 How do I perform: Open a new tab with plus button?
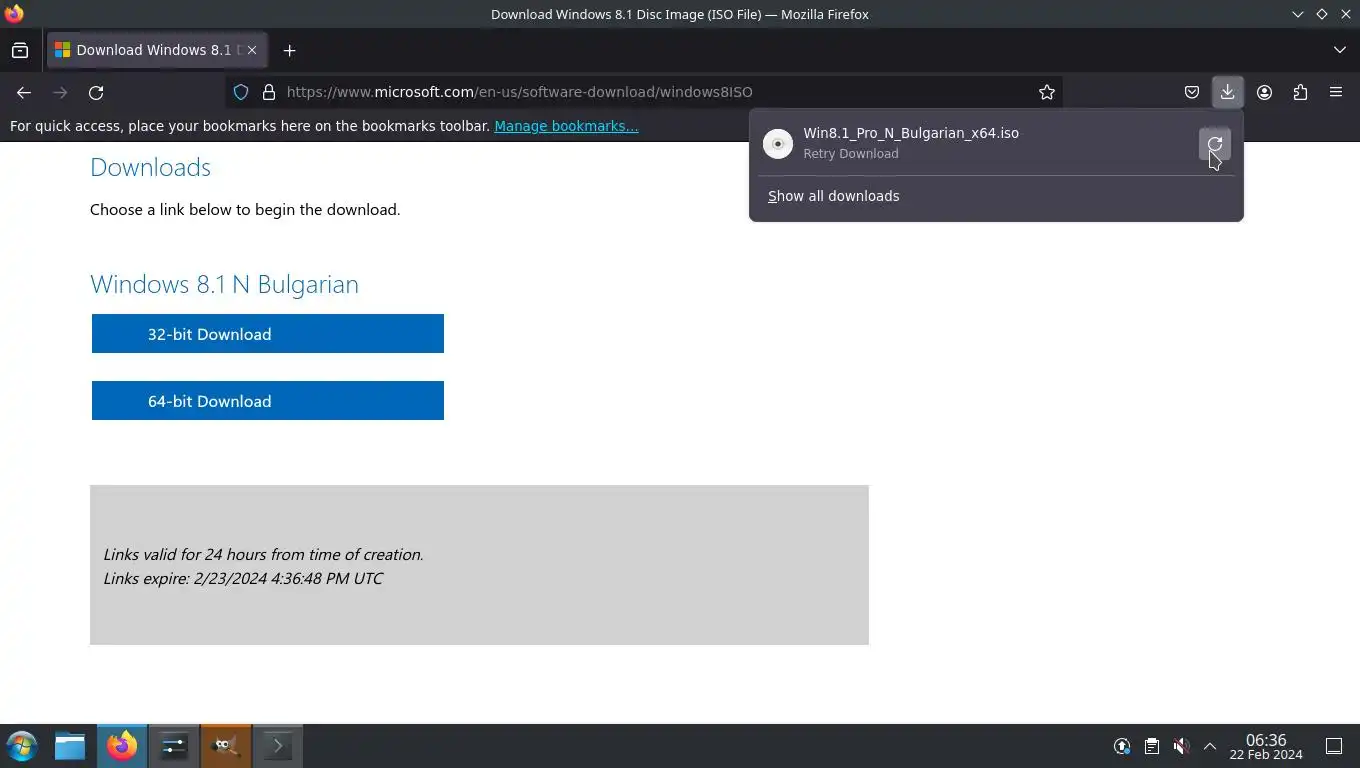tap(289, 50)
